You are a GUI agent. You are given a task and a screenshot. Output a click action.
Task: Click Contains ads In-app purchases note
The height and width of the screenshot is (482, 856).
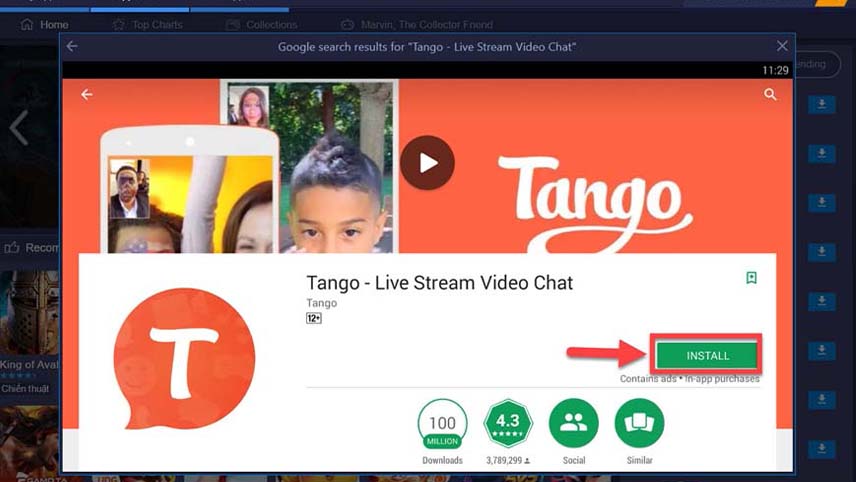(689, 378)
